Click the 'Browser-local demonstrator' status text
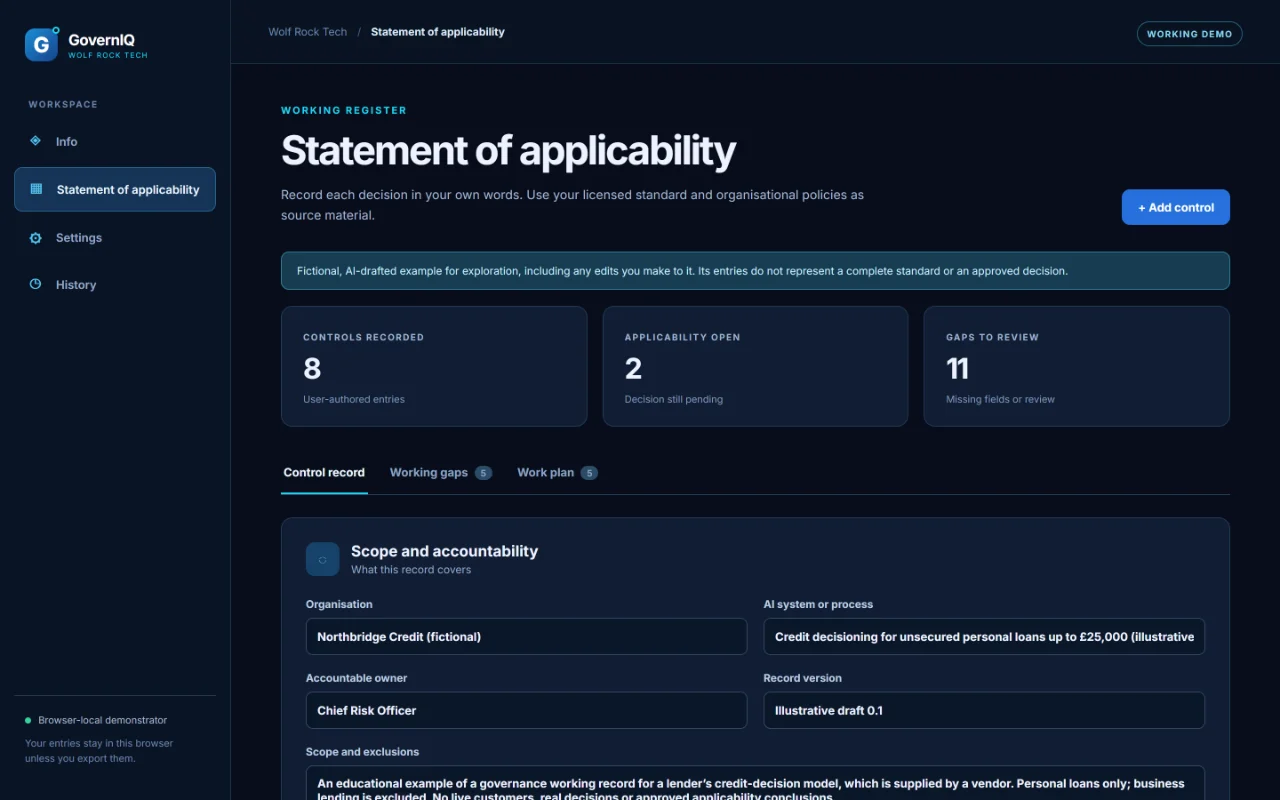1280x800 pixels. click(103, 720)
